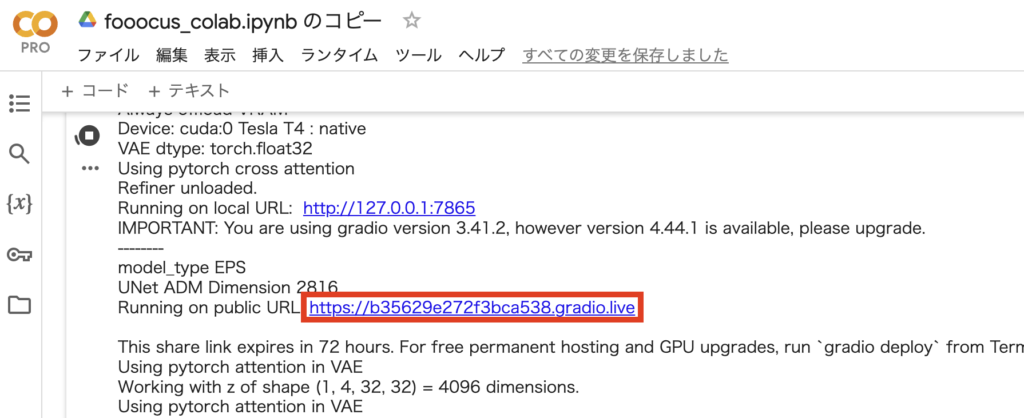The height and width of the screenshot is (418, 1024).
Task: Open the files folder panel
Action: click(x=19, y=305)
